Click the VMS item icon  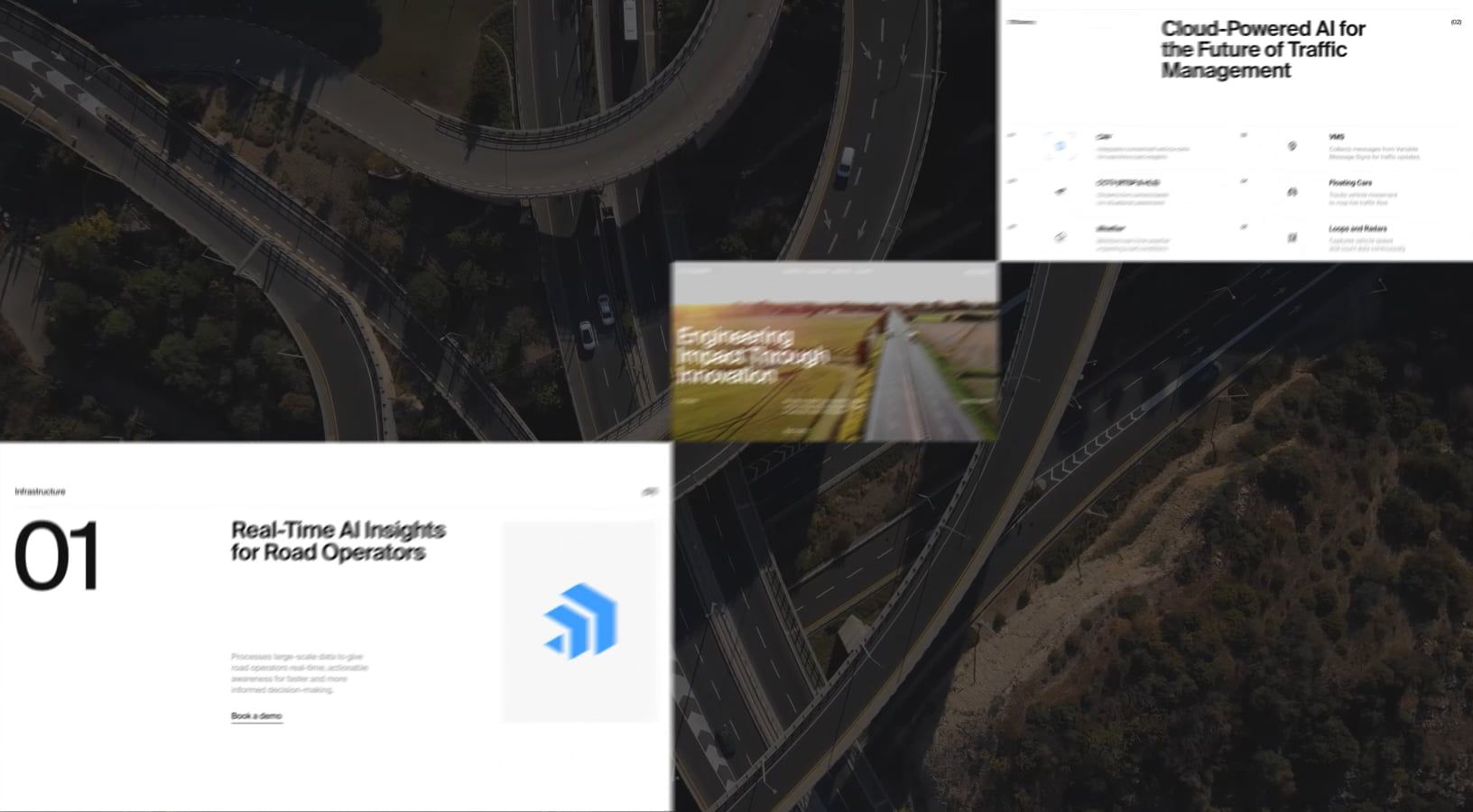1292,145
